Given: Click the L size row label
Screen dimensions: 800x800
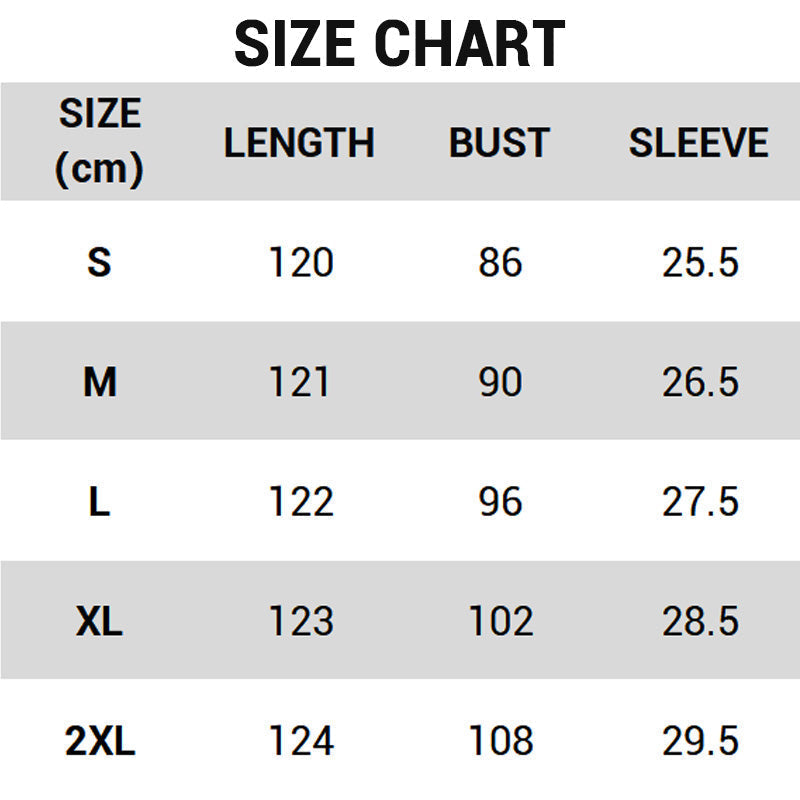Looking at the screenshot, I should (99, 502).
